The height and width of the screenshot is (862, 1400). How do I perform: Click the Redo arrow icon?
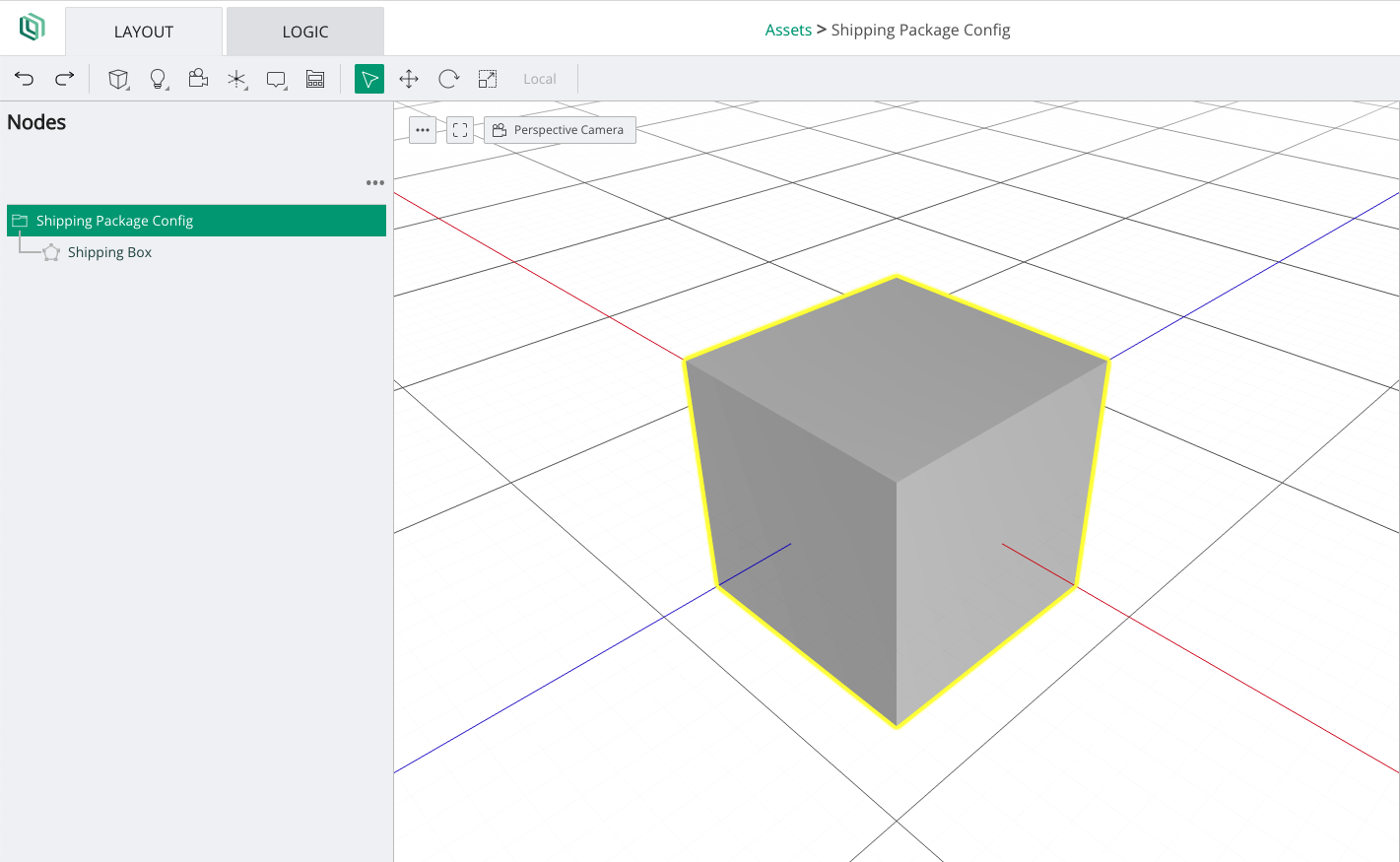(65, 79)
